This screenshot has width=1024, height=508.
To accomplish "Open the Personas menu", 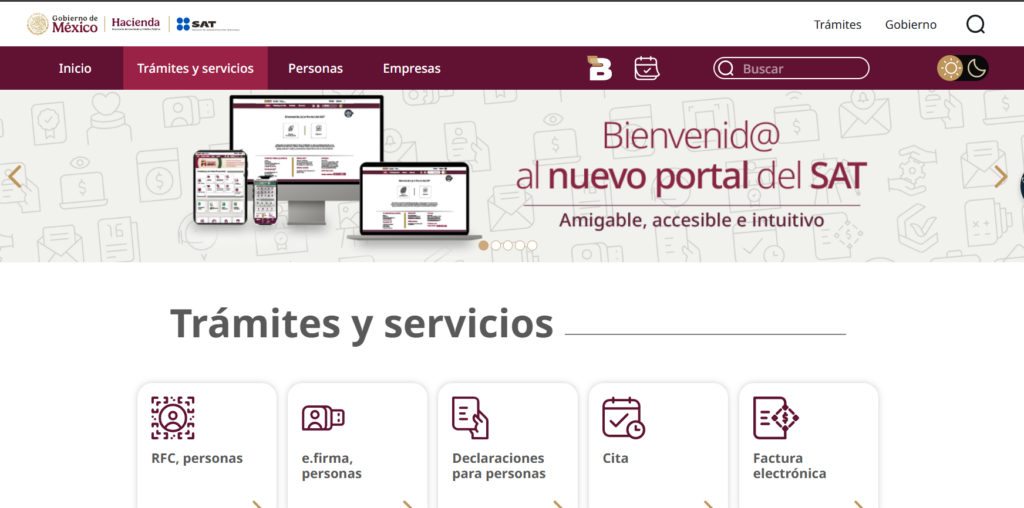I will (315, 68).
